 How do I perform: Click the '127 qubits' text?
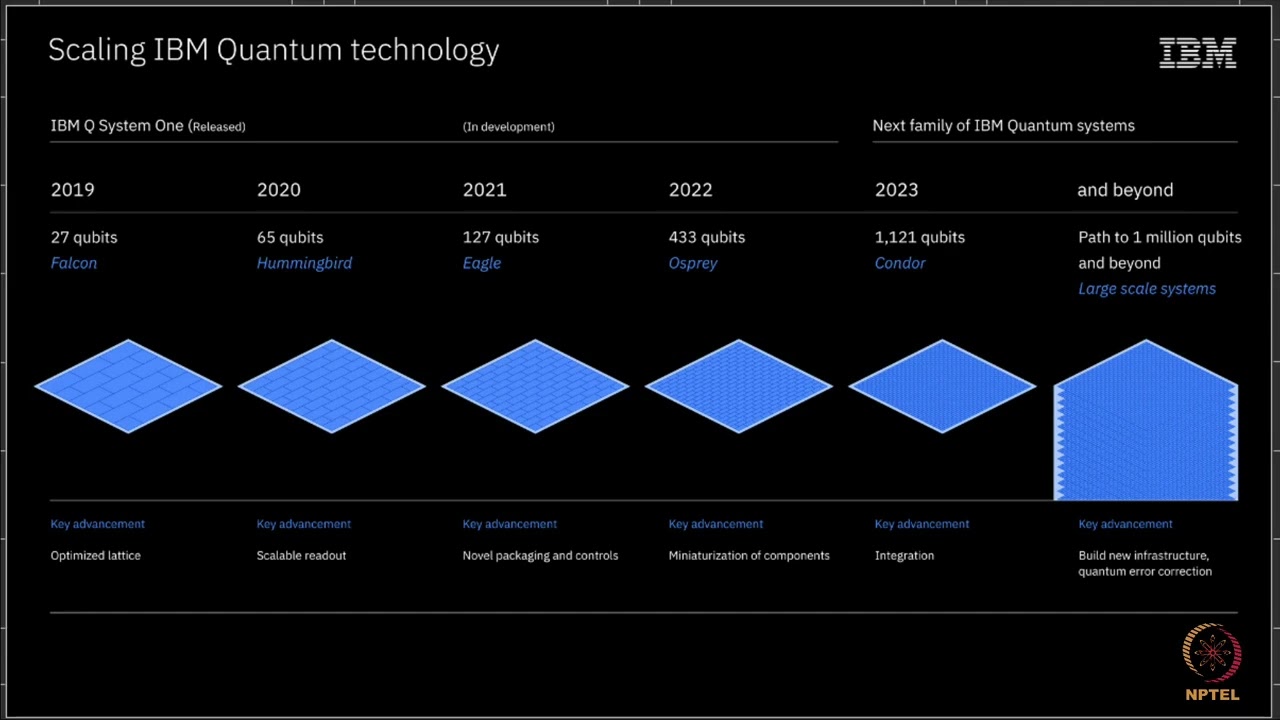click(500, 237)
